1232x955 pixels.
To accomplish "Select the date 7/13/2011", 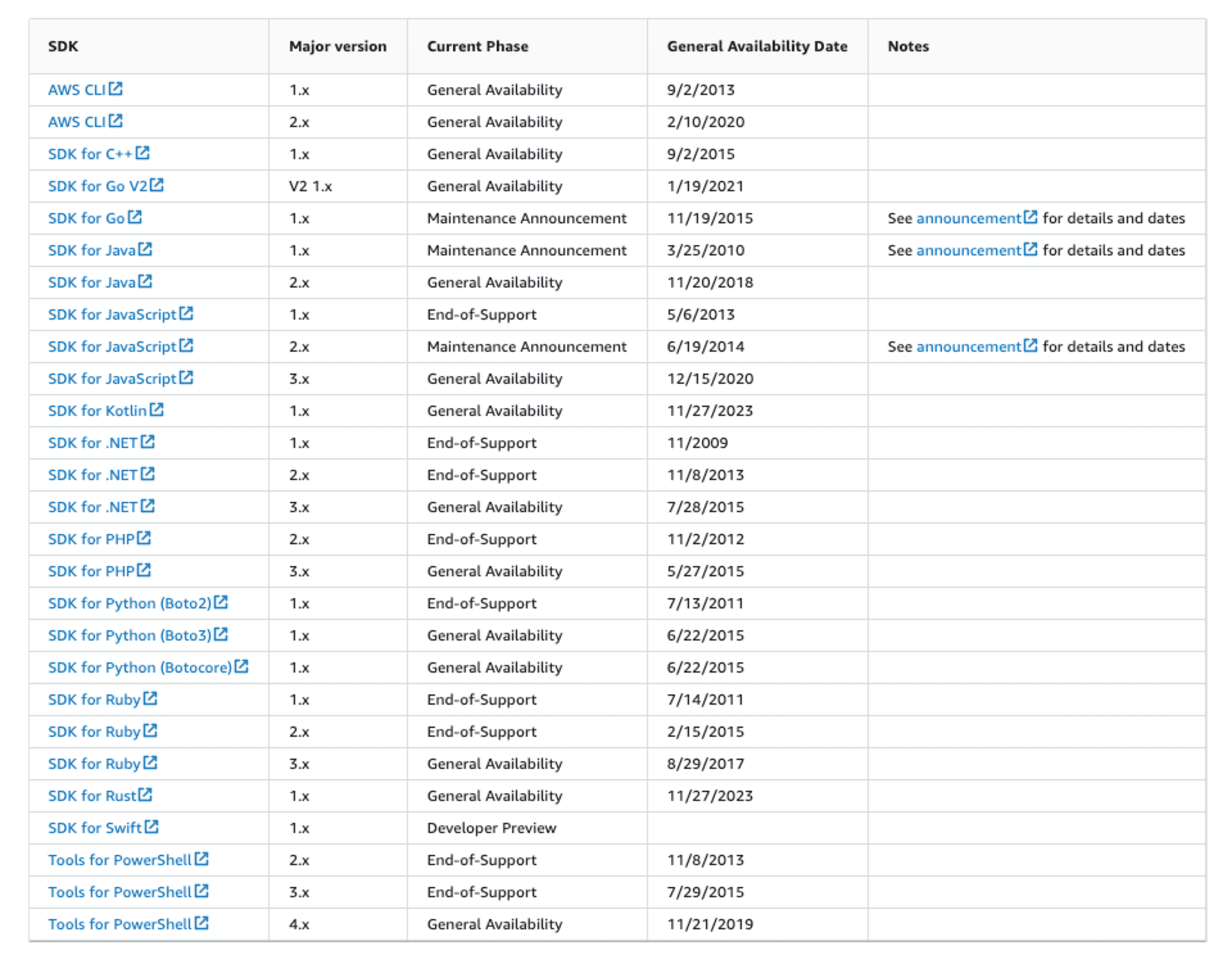I will pos(705,603).
